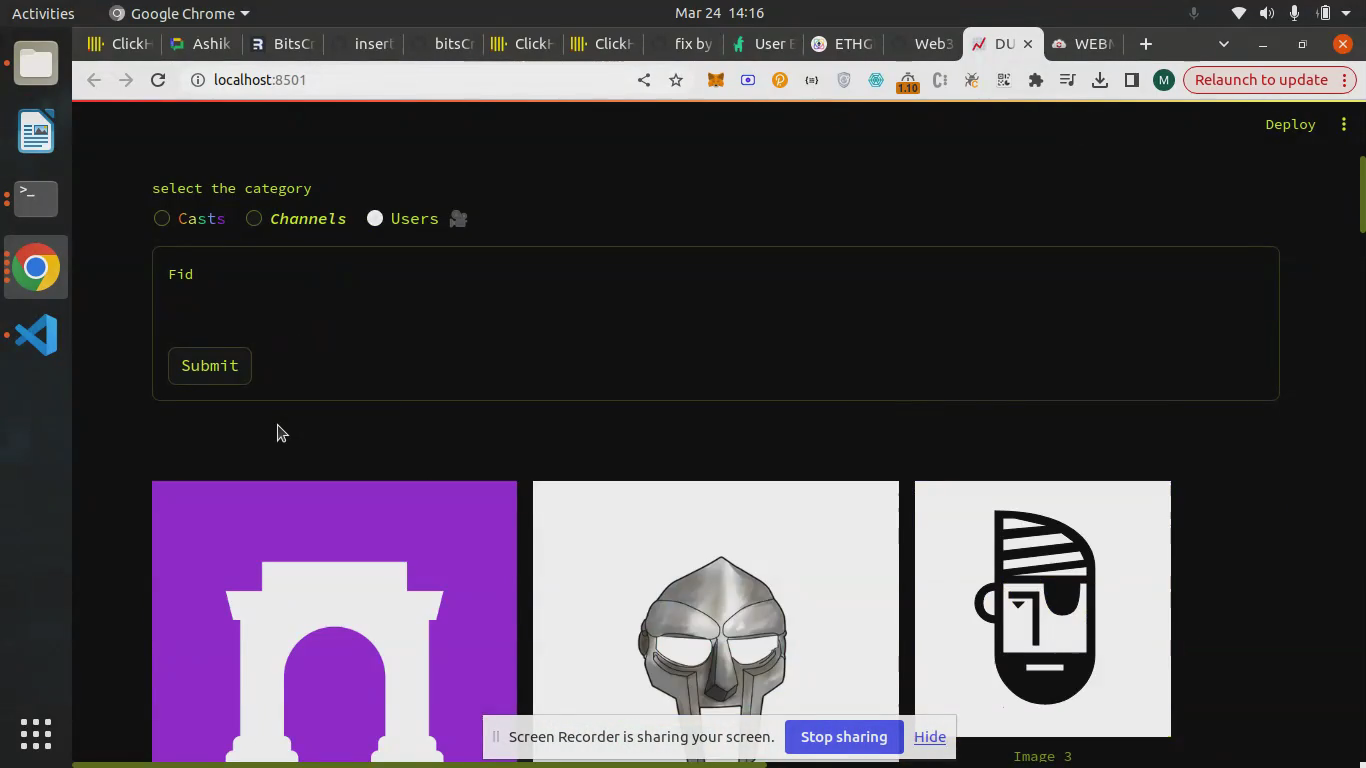Launch LibreOffice Writer from dock
Image resolution: width=1366 pixels, height=768 pixels.
pos(36,131)
